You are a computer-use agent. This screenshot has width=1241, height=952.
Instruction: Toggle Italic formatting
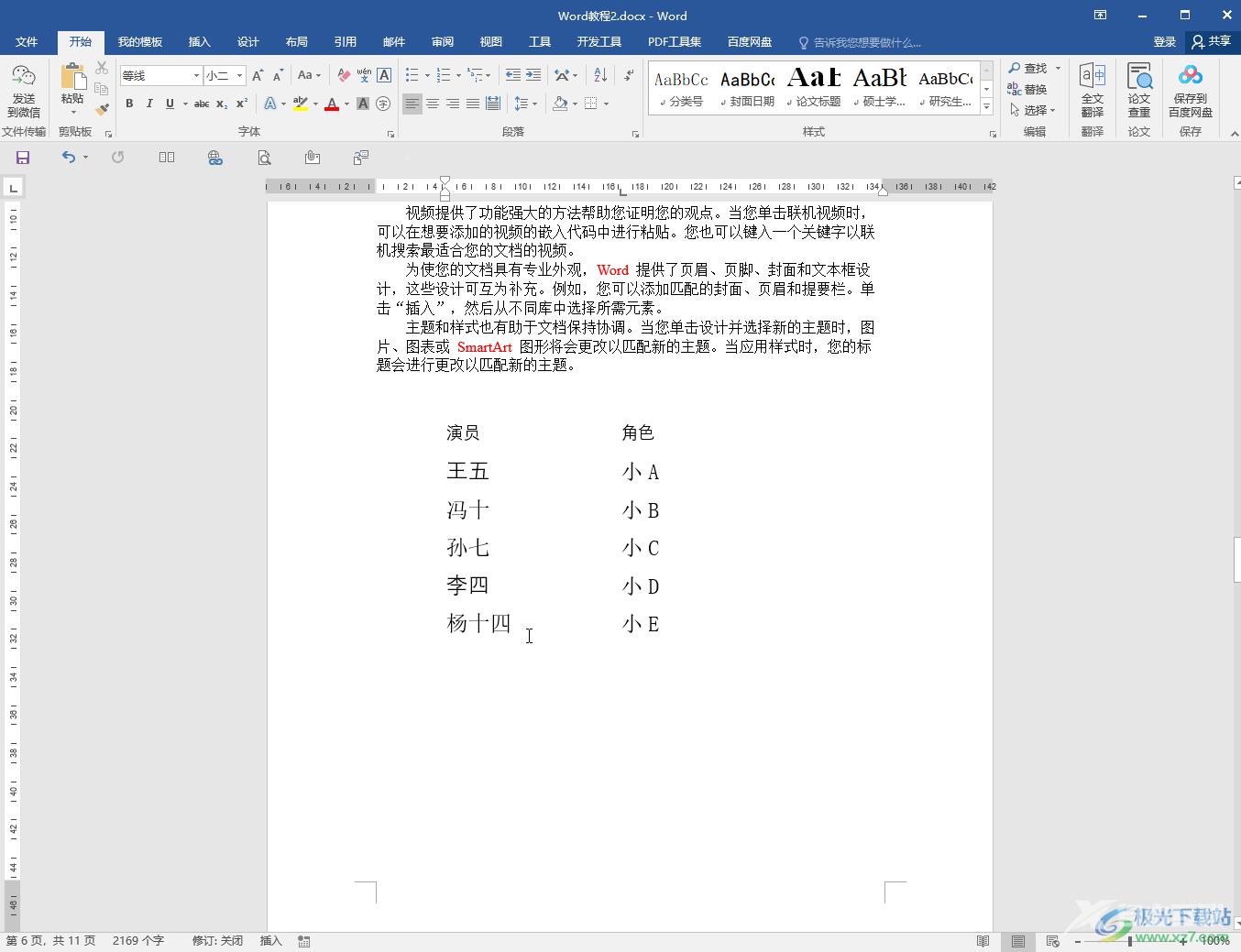(x=149, y=104)
